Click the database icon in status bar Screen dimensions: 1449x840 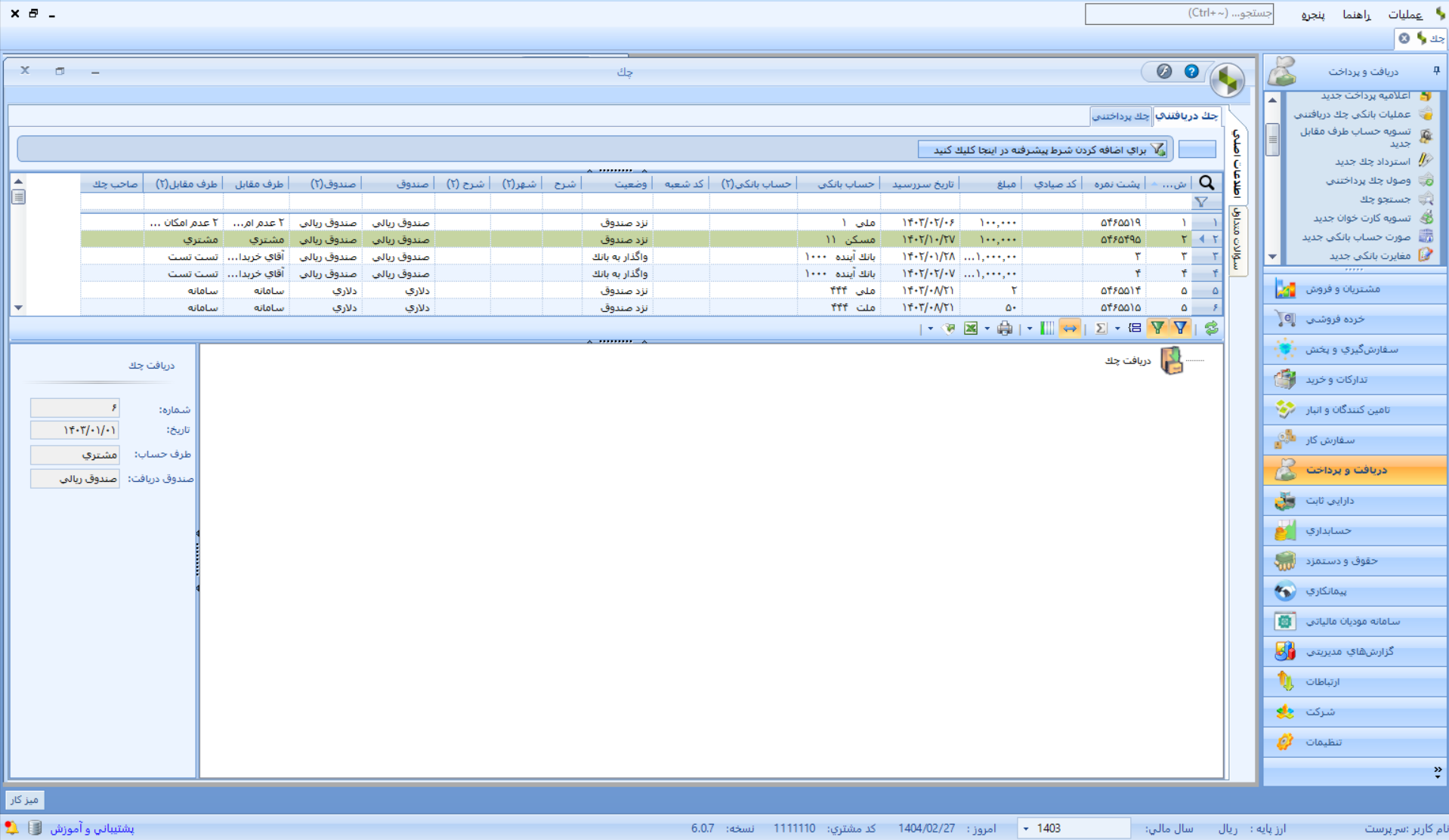pos(35,828)
